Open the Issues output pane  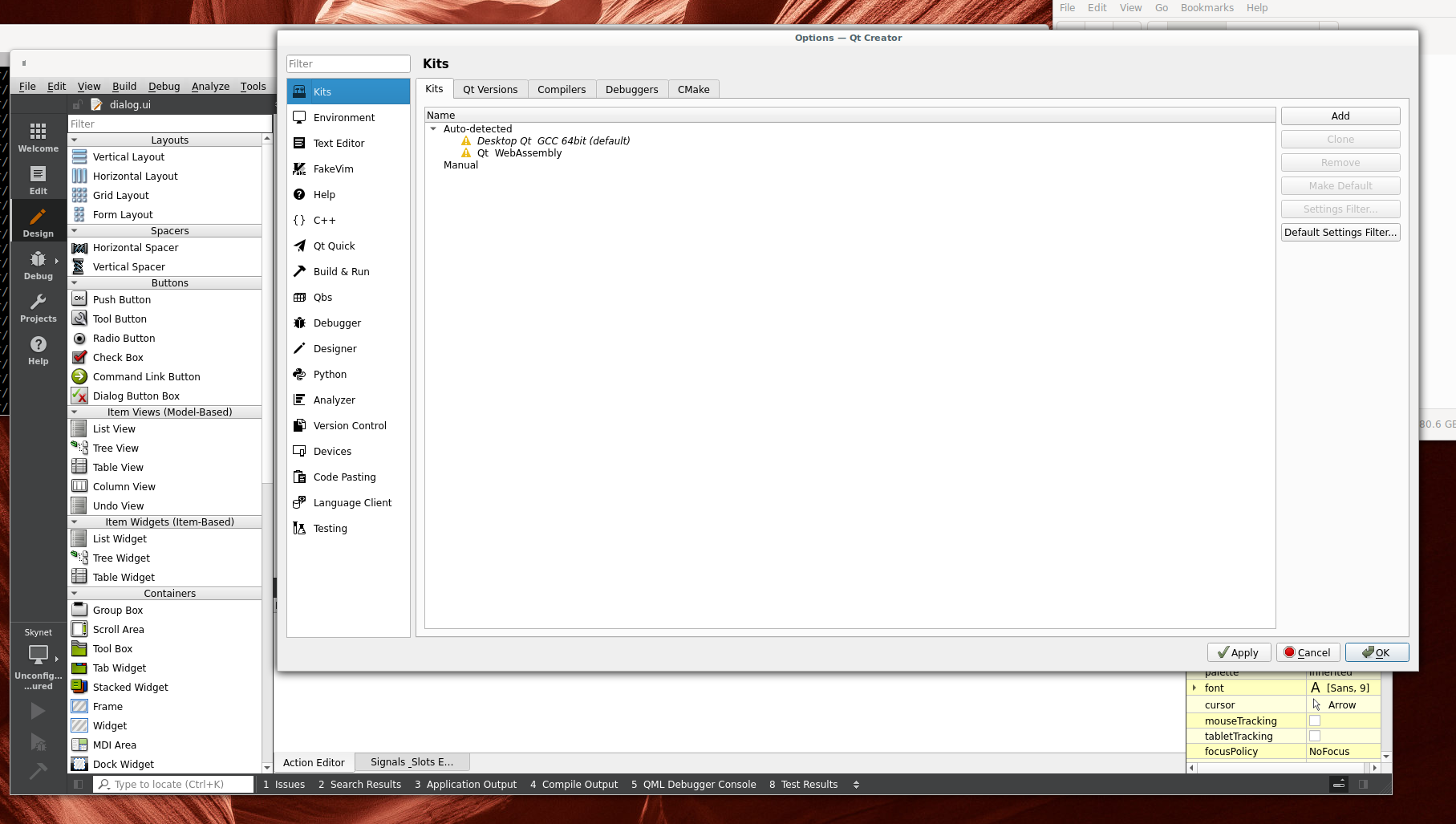coord(284,785)
